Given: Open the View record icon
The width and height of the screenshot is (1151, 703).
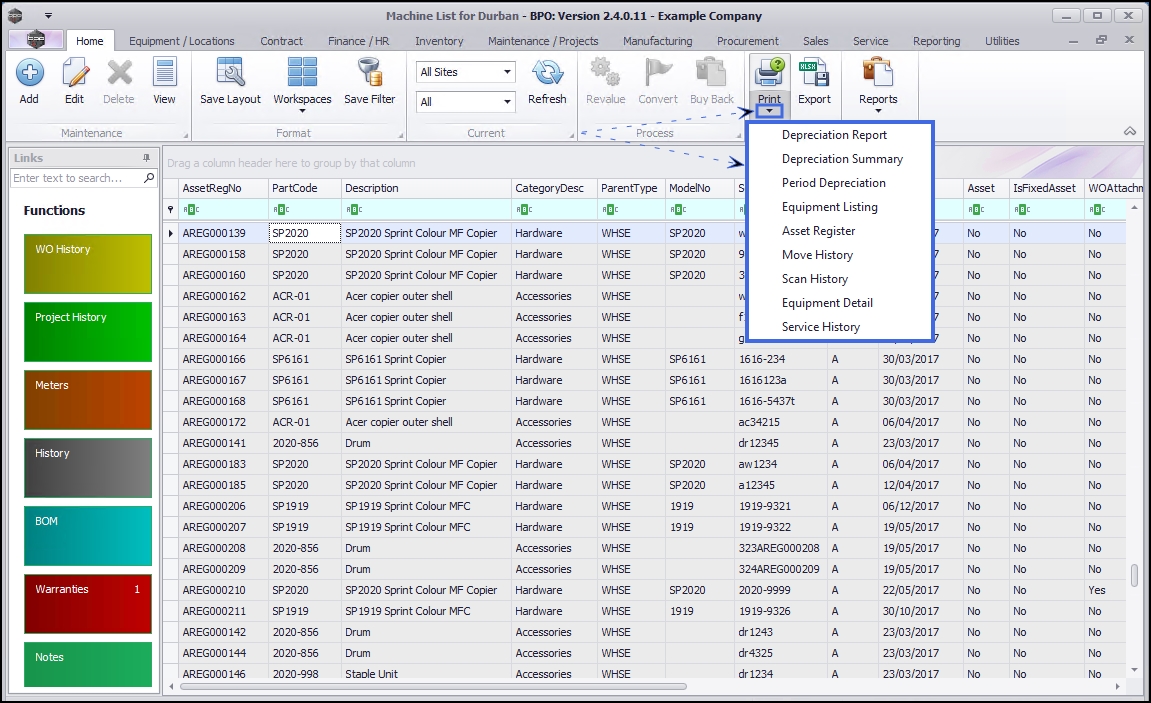Looking at the screenshot, I should click(164, 73).
